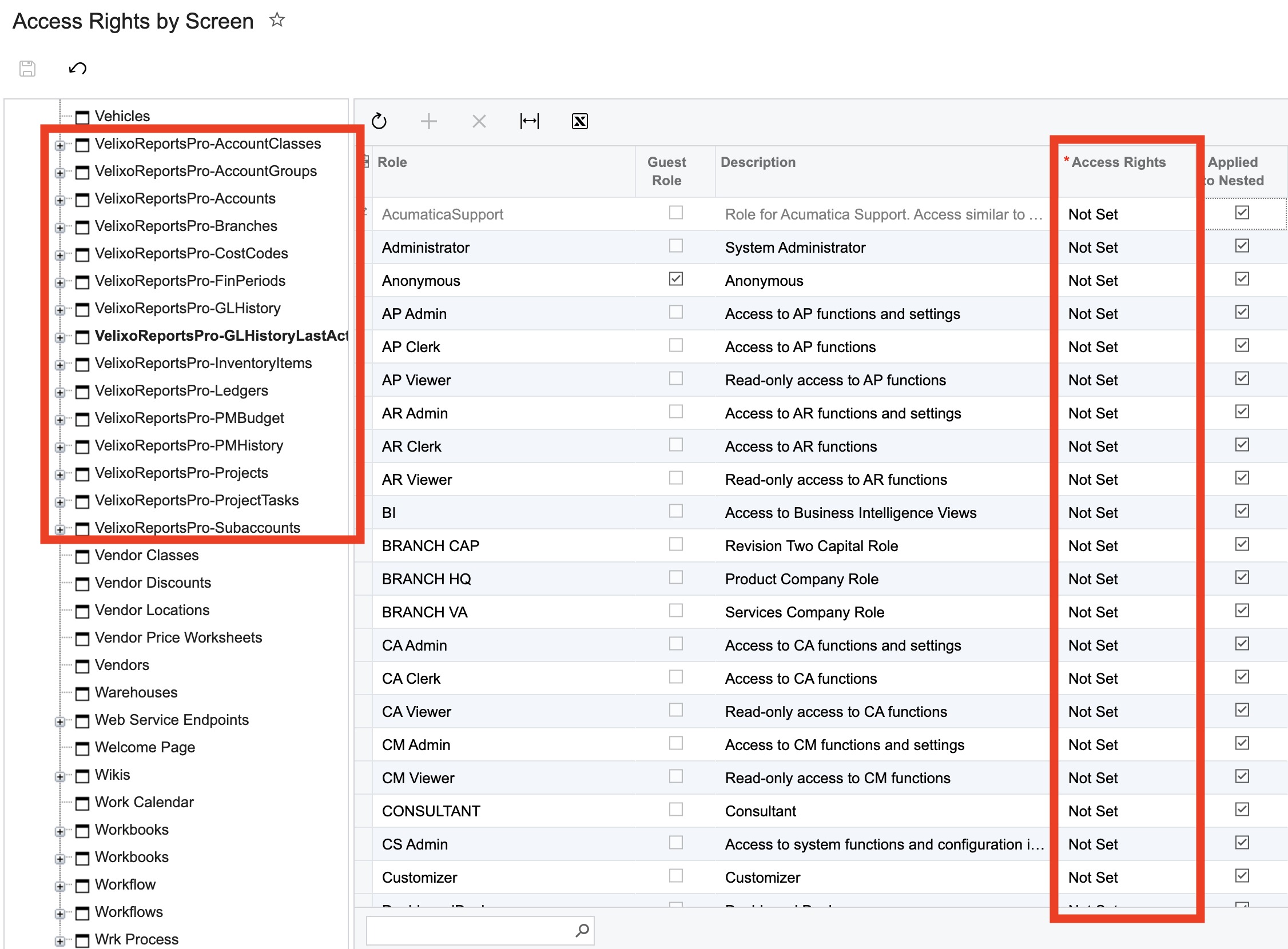Refresh the roles grid
The width and height of the screenshot is (1288, 949).
click(379, 121)
